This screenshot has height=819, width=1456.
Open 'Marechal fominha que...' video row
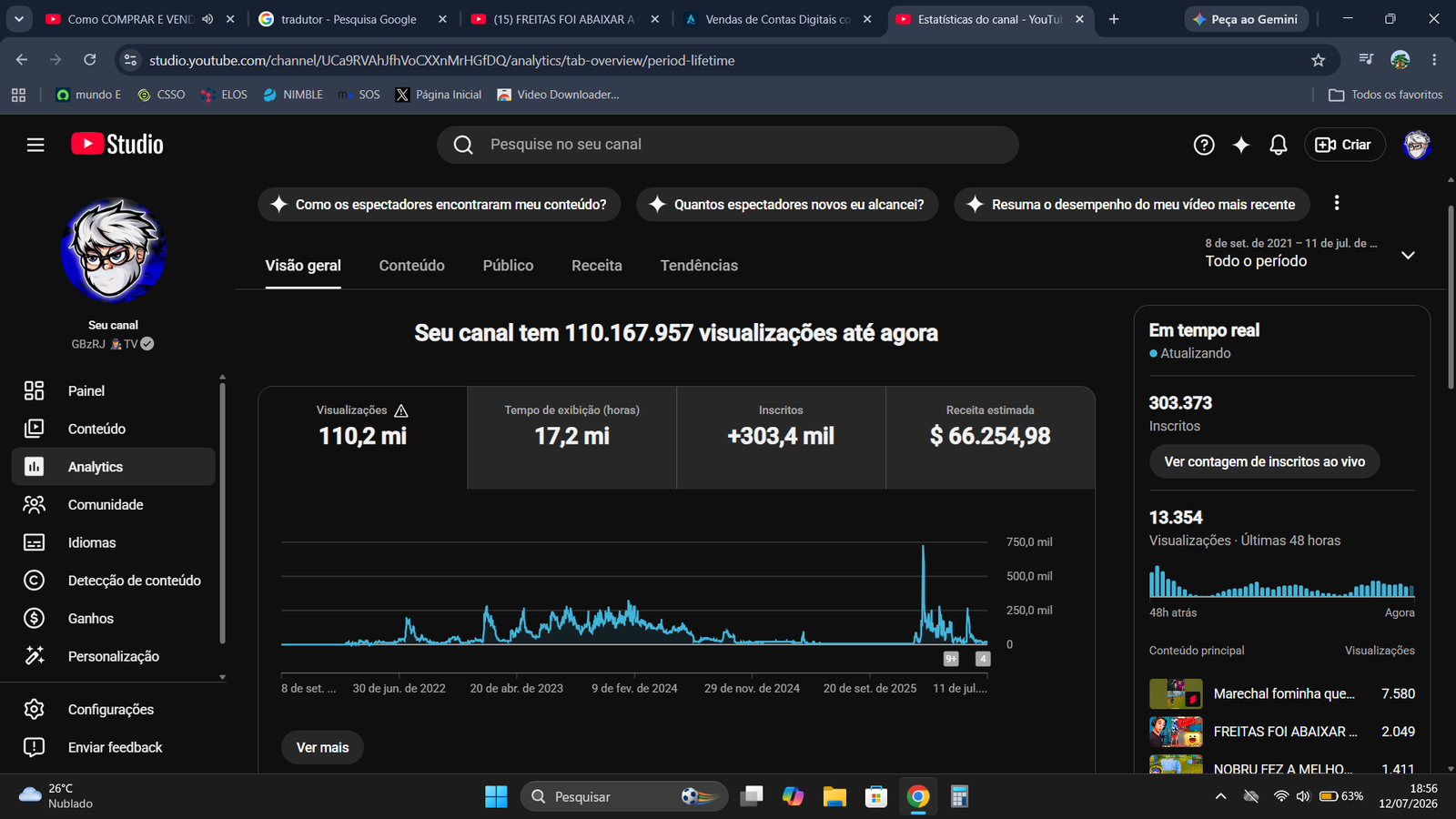click(1282, 693)
